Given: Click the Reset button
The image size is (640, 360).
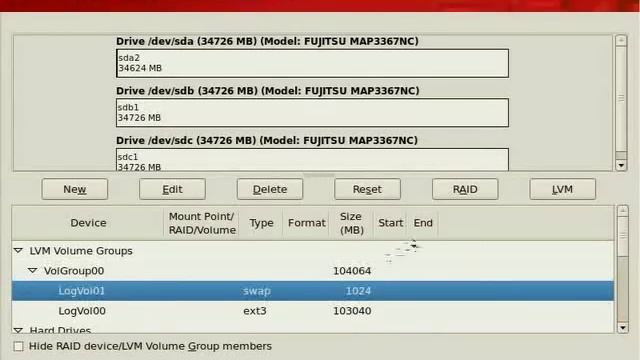Looking at the screenshot, I should 367,189.
